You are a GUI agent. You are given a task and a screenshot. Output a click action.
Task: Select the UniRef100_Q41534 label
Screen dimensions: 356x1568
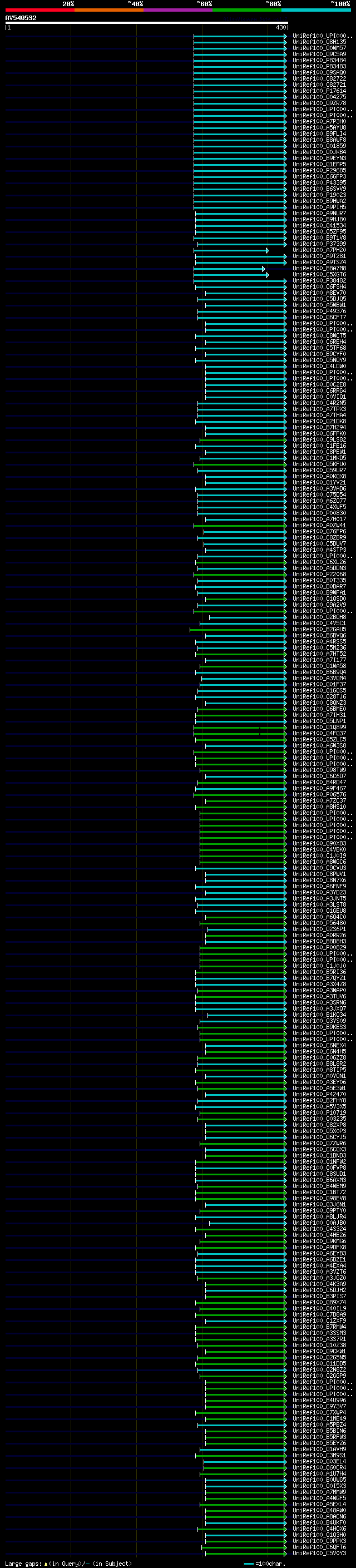pyautogui.click(x=319, y=225)
